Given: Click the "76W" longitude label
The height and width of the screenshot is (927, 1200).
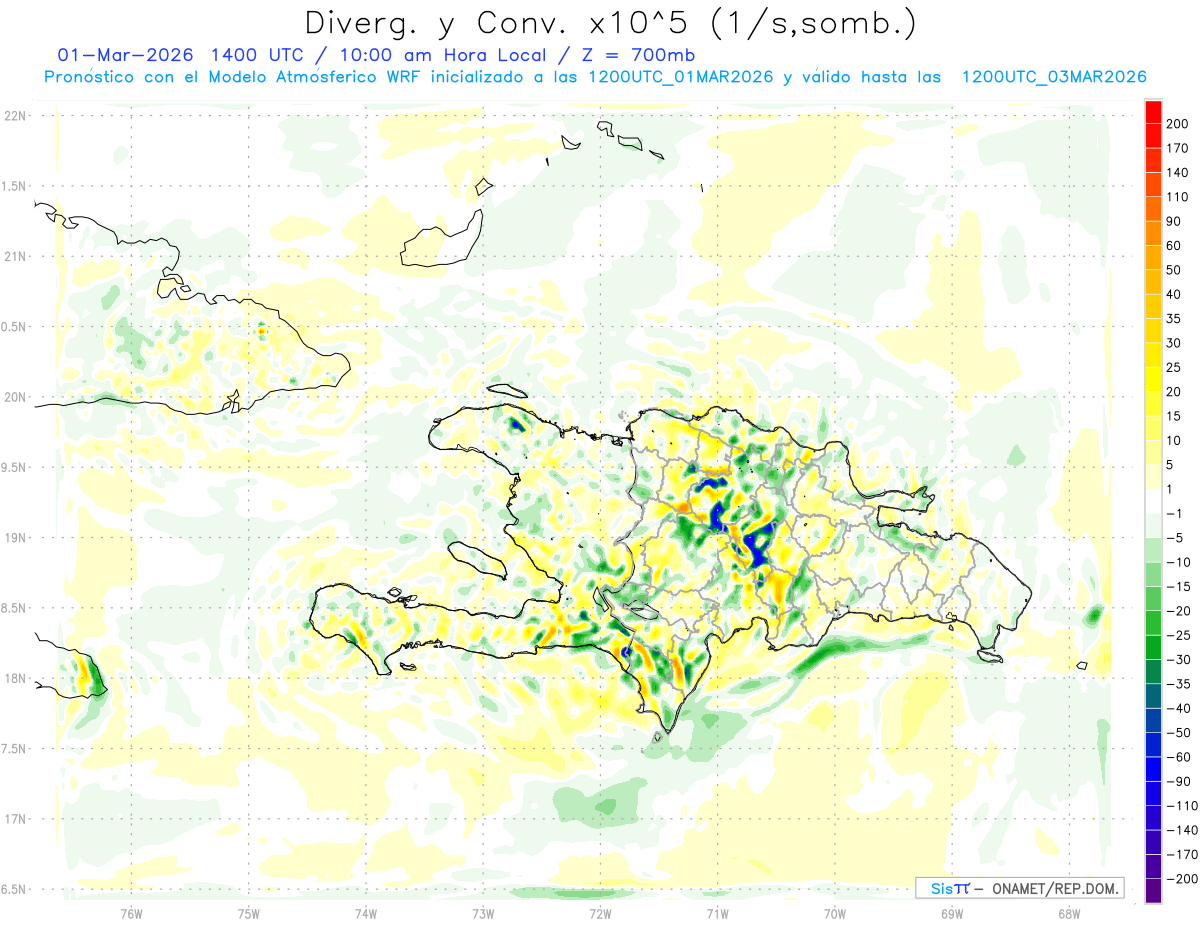Looking at the screenshot, I should click(131, 914).
